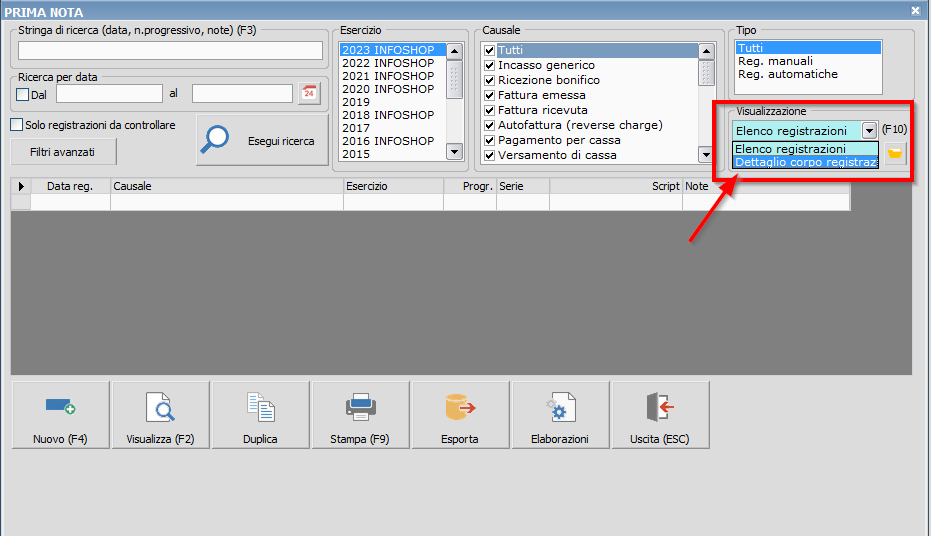
Task: Click the calendar date picker icon
Action: 309,93
